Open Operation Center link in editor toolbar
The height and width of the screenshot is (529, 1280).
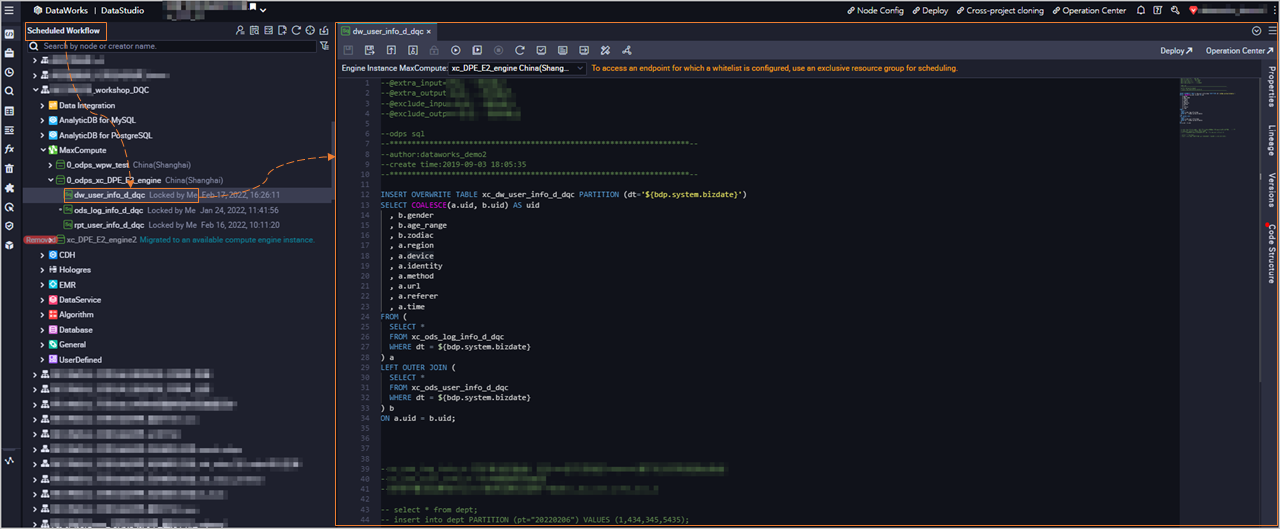1240,51
